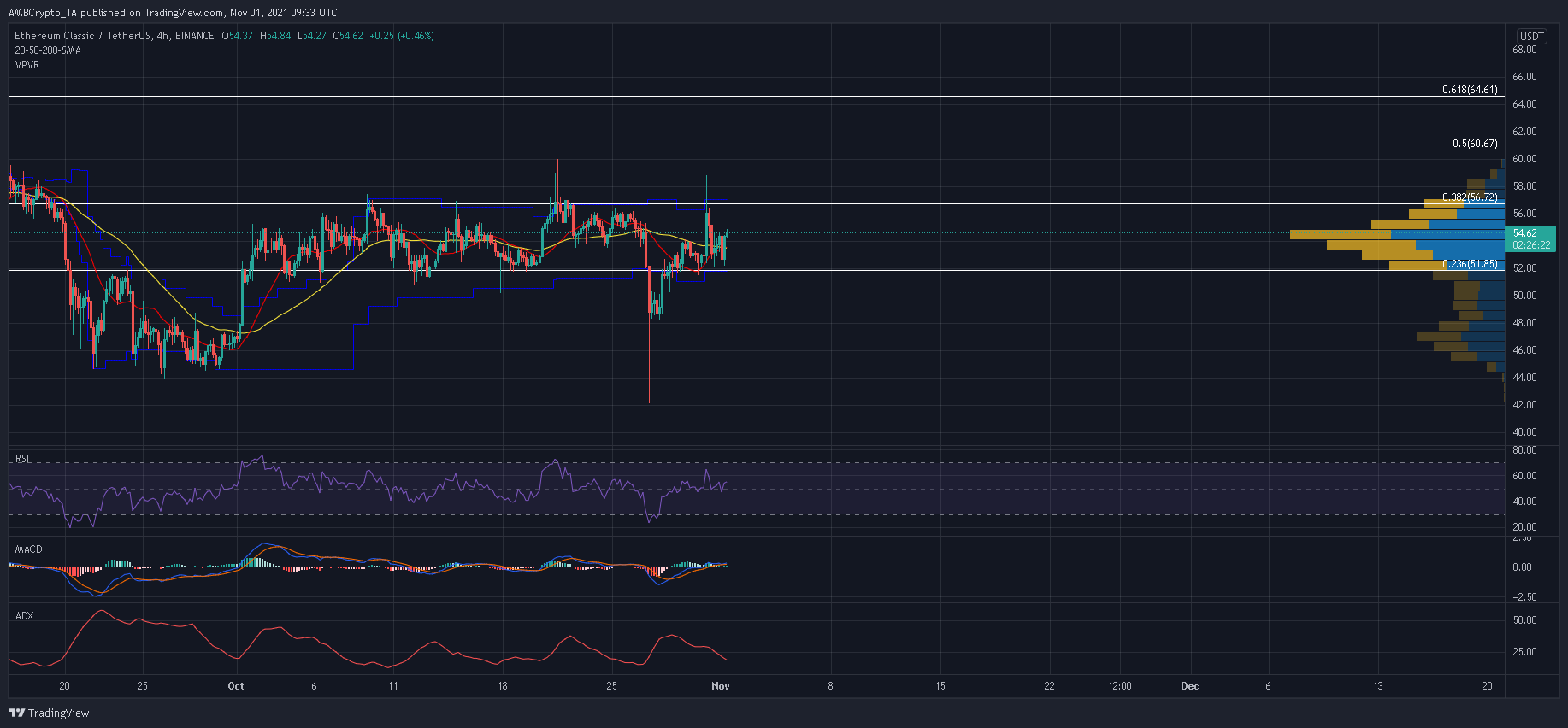Click the countdown timer 02:26:22
The height and width of the screenshot is (728, 1568).
[1531, 245]
